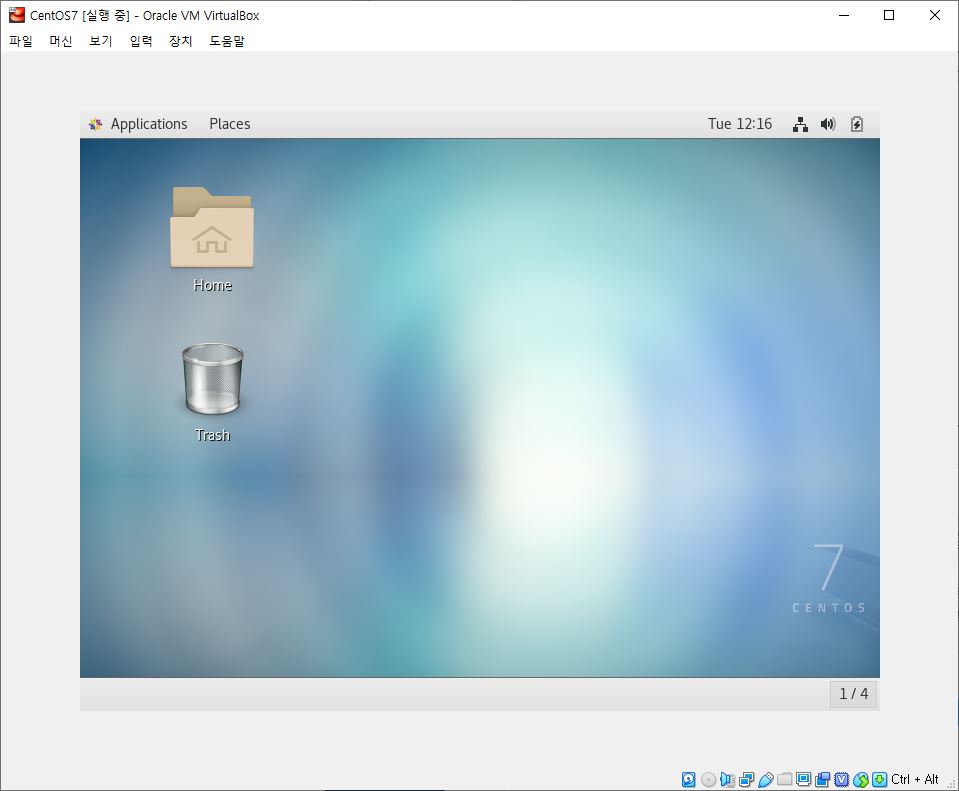Viewport: 959px width, 791px height.
Task: Click the USB device icon in VirtualBox status bar
Action: pyautogui.click(x=765, y=779)
